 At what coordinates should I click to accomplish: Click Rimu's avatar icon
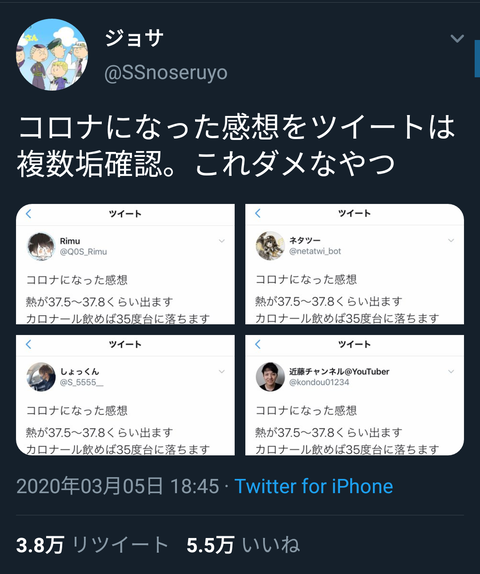(x=41, y=246)
